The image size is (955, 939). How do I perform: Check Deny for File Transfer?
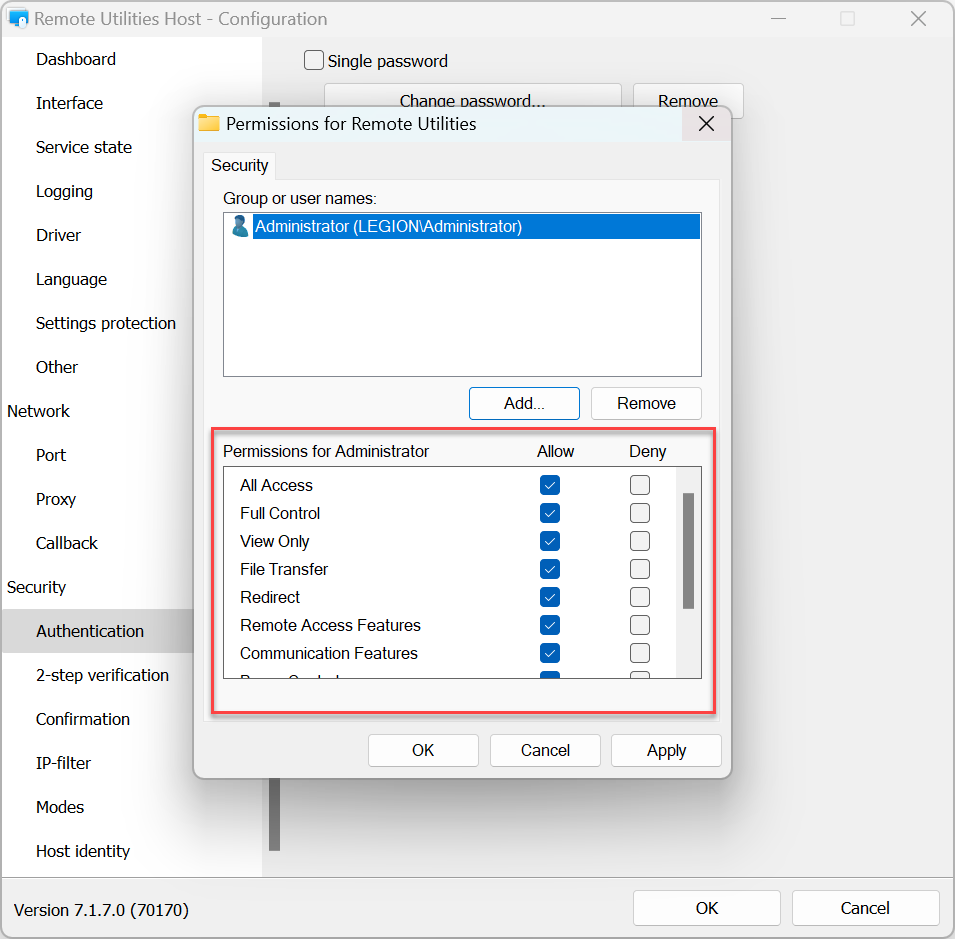(x=640, y=569)
